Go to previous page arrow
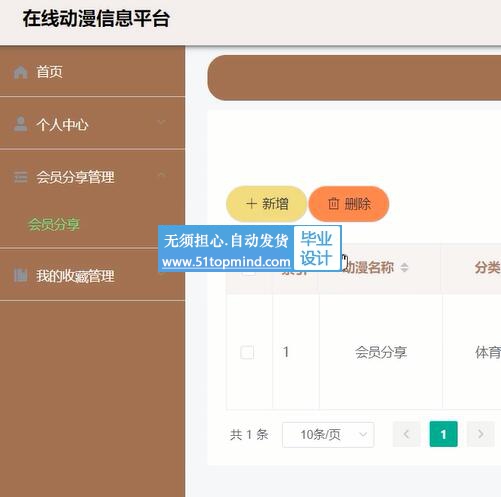Screen dimensions: 501x497 406,434
